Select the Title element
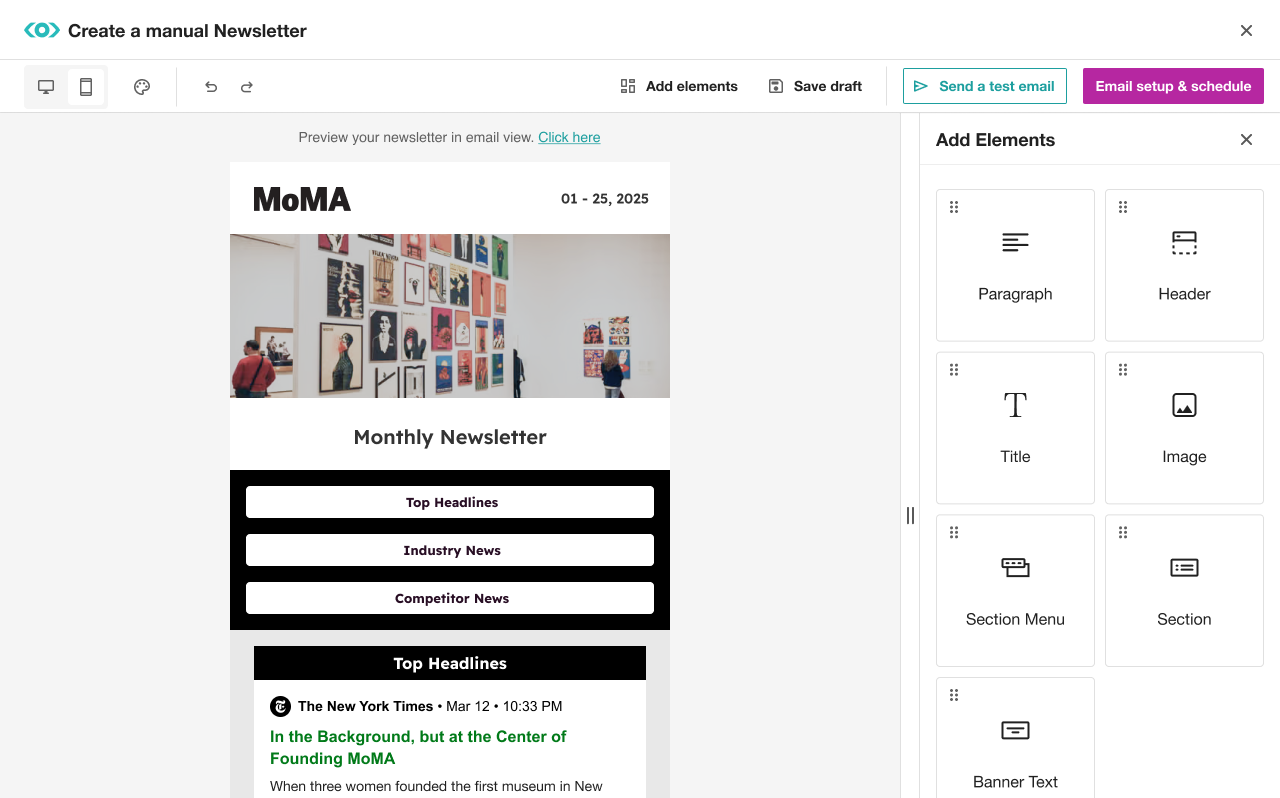This screenshot has width=1280, height=798. point(1015,427)
